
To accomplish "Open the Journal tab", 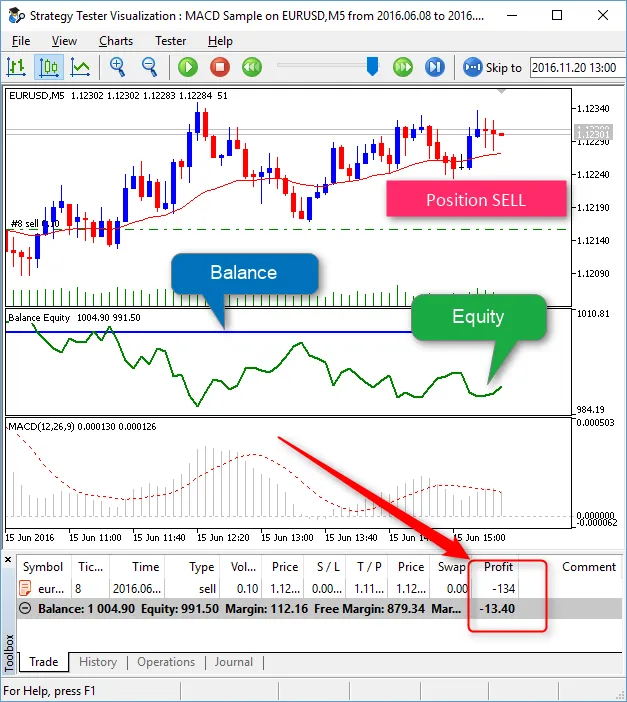I will (x=233, y=662).
